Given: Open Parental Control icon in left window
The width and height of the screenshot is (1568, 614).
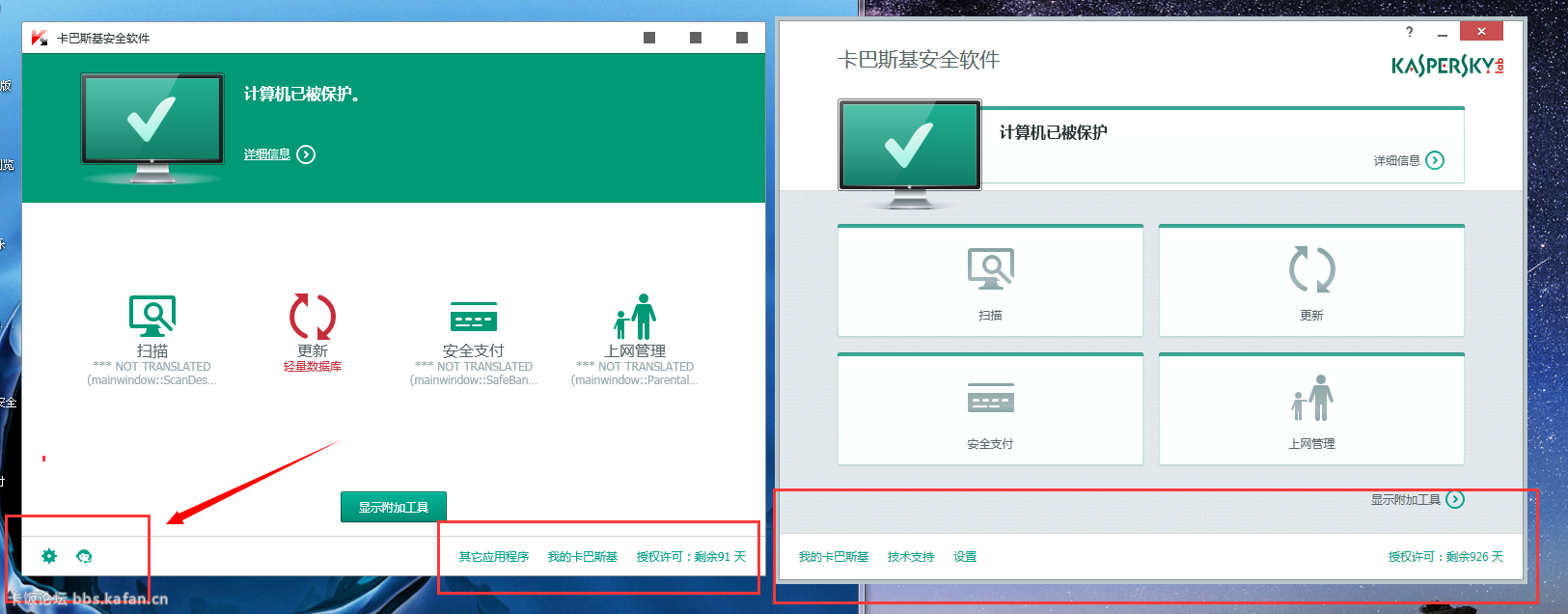Looking at the screenshot, I should click(x=635, y=317).
